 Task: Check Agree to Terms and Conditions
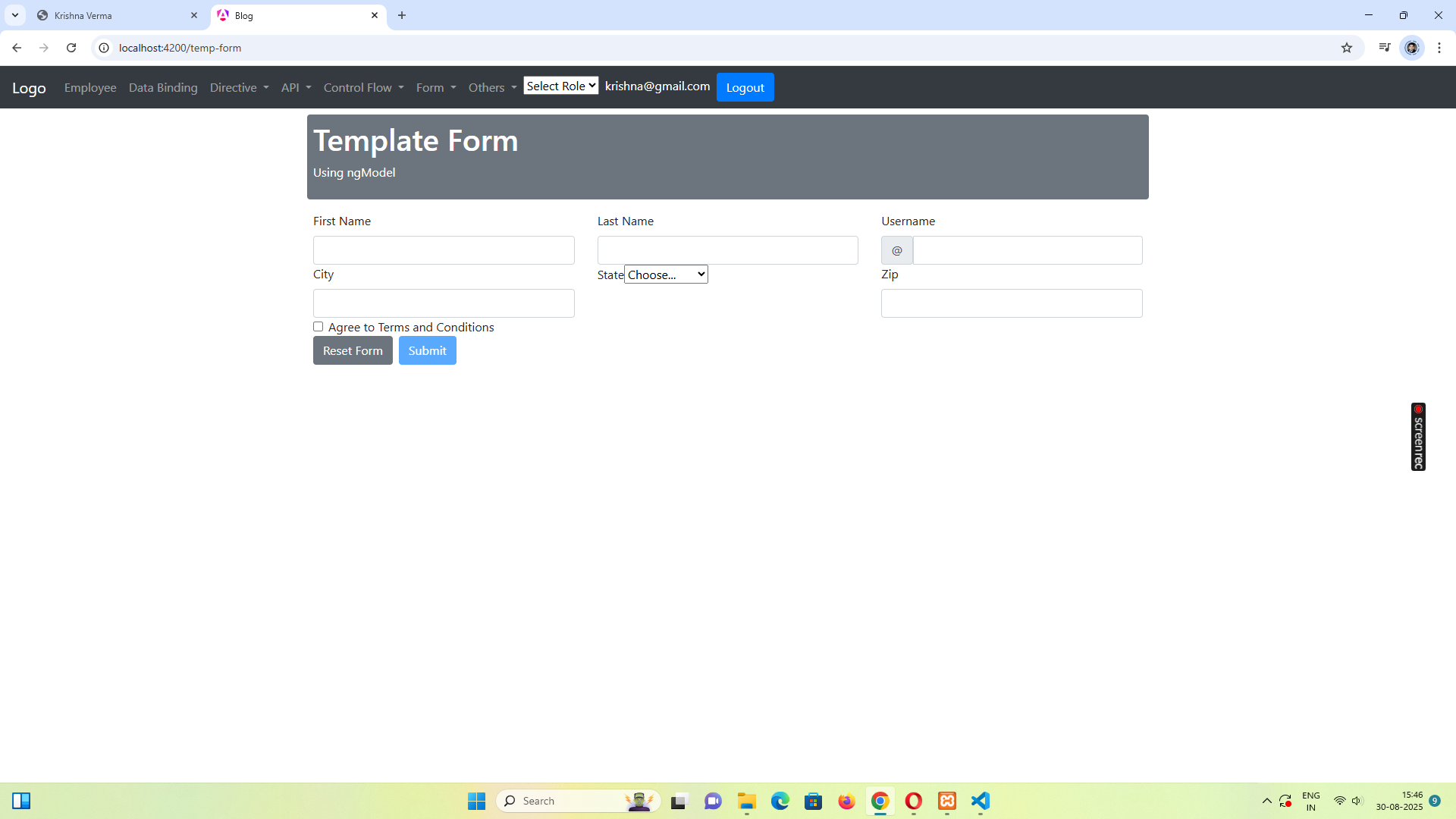pos(318,327)
